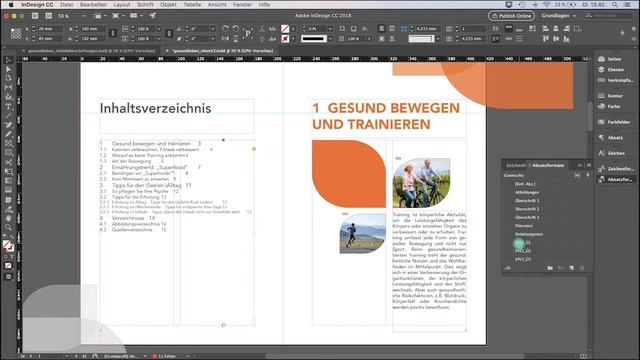Open the Datei menu
640x360 pixels.
coord(67,4)
